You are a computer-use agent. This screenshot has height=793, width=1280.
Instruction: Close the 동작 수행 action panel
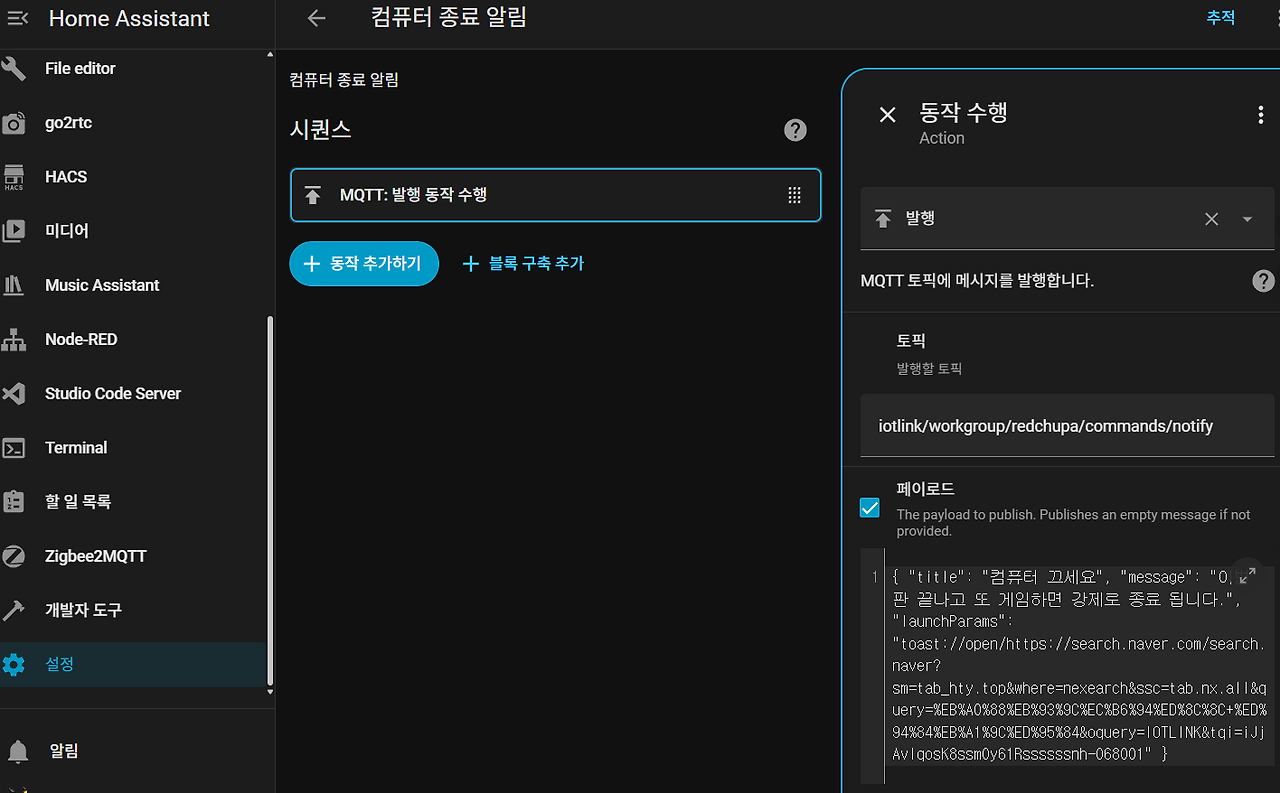point(887,115)
